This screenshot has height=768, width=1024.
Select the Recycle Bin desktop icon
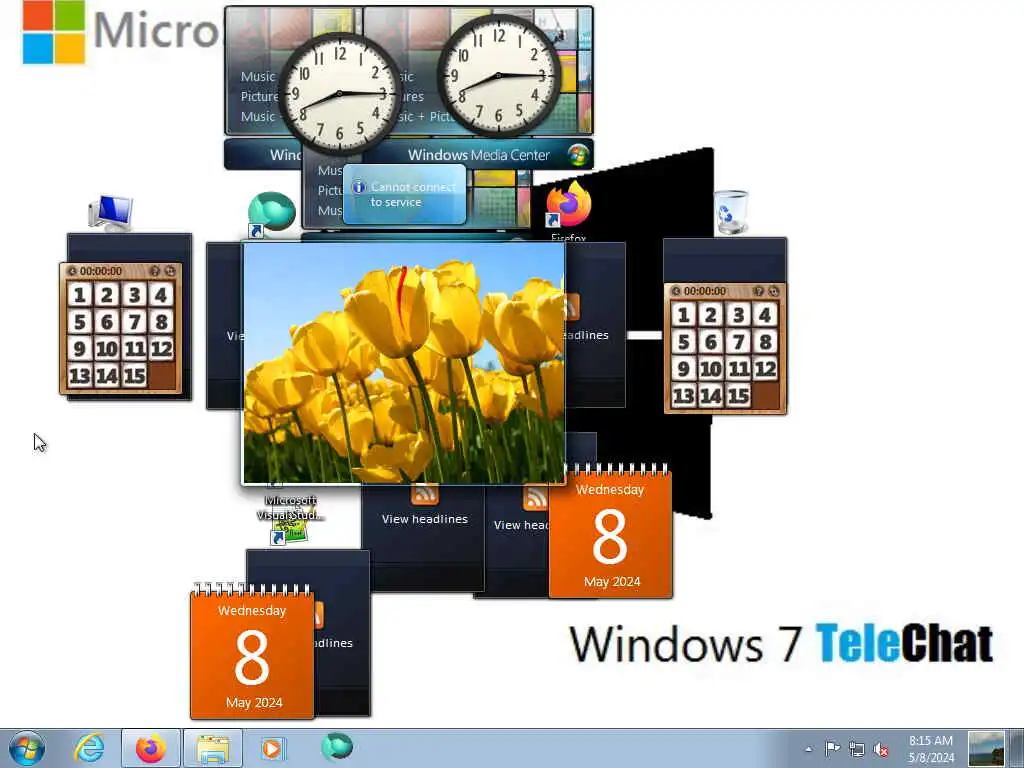[x=731, y=212]
